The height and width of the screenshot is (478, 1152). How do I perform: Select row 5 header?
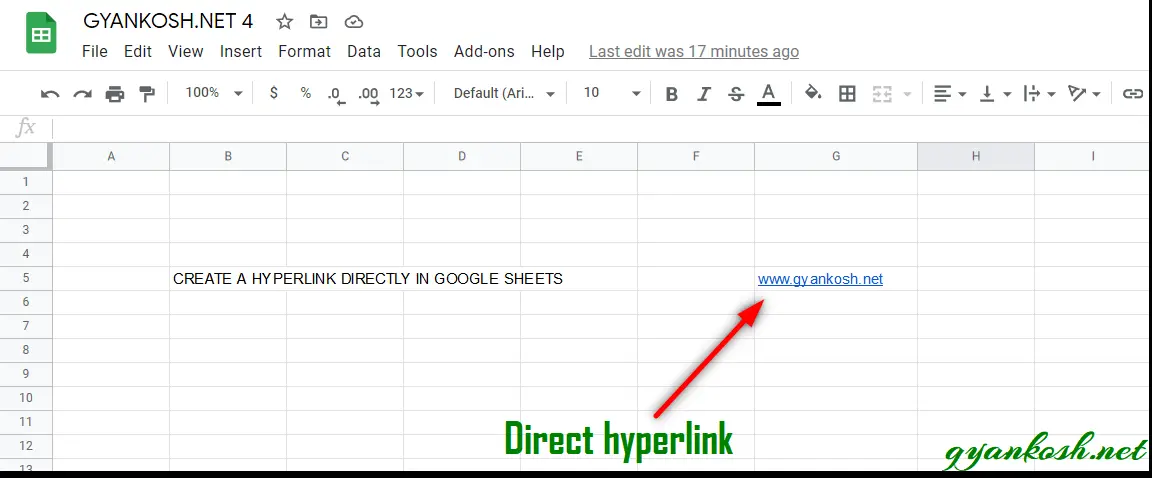click(x=26, y=278)
